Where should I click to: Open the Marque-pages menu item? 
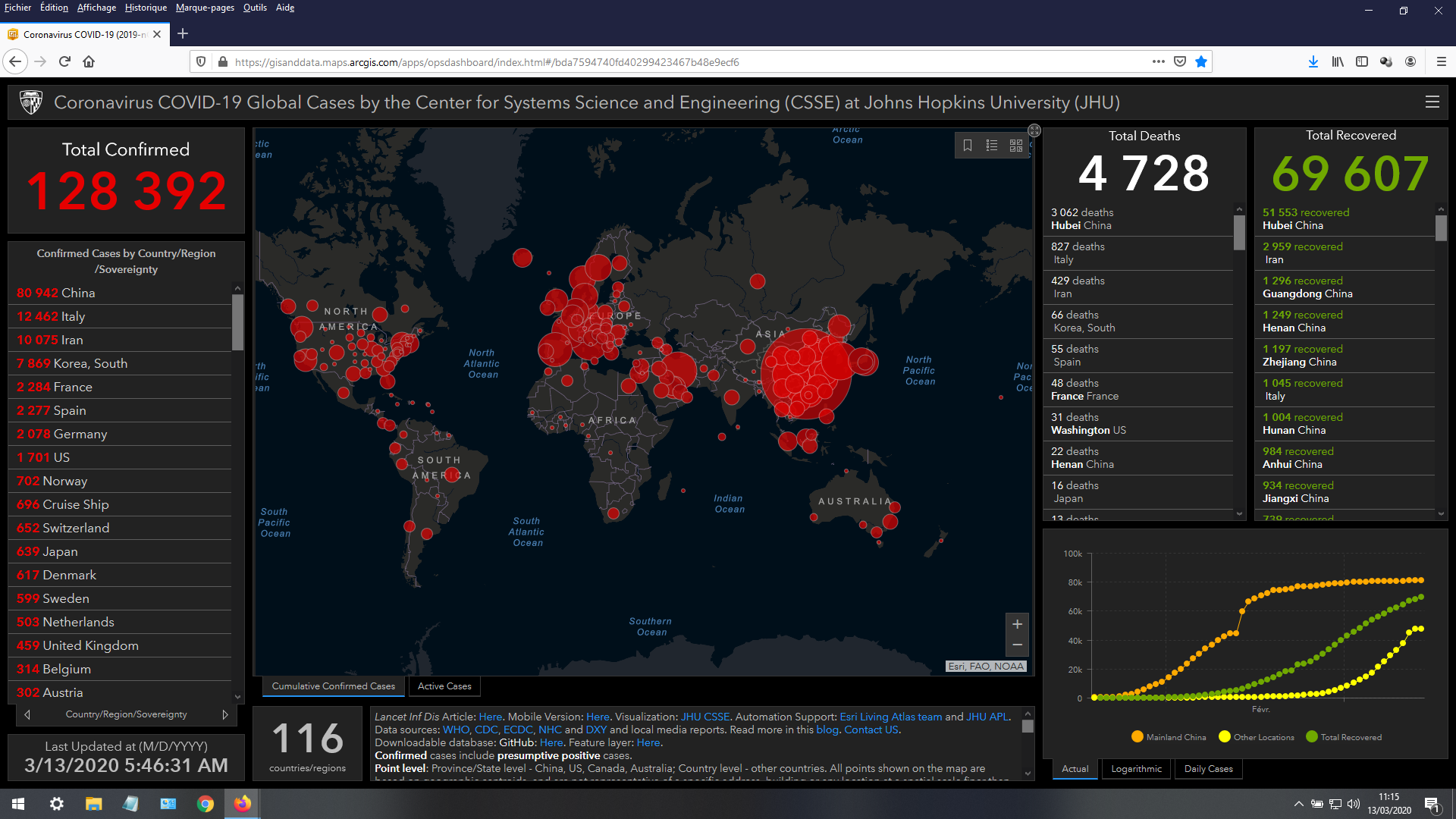click(x=204, y=9)
